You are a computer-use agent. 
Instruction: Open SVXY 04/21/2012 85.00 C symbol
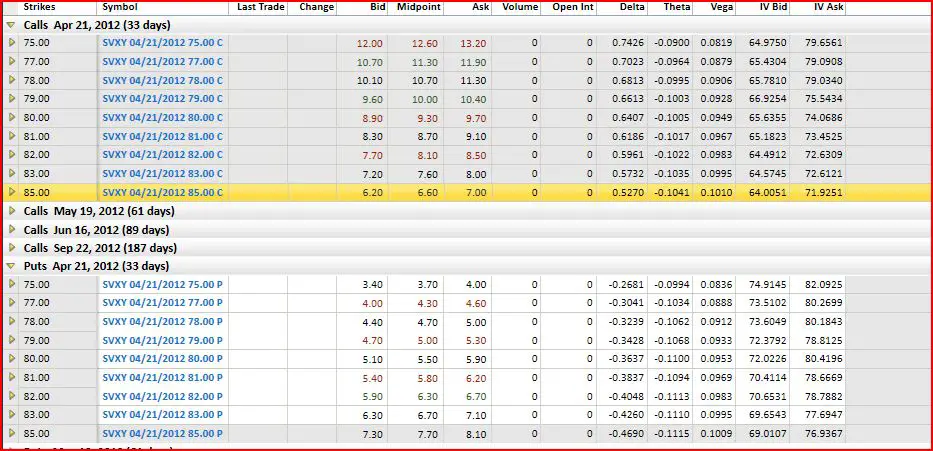pos(162,192)
